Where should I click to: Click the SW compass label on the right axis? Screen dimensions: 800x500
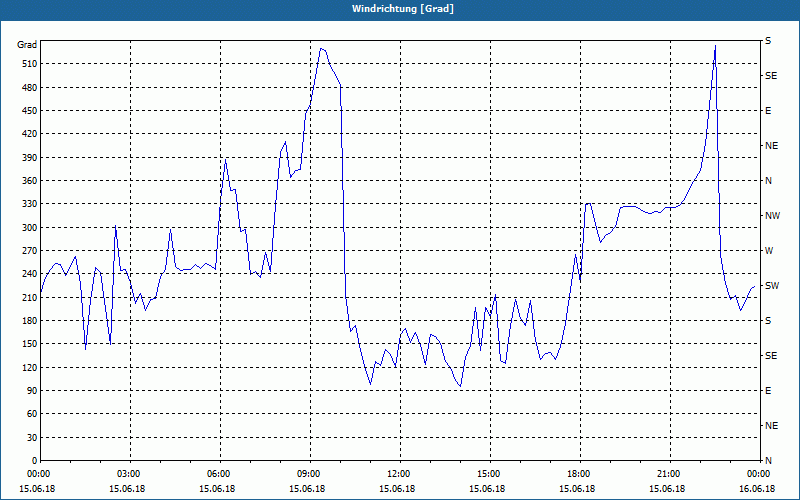coord(772,286)
